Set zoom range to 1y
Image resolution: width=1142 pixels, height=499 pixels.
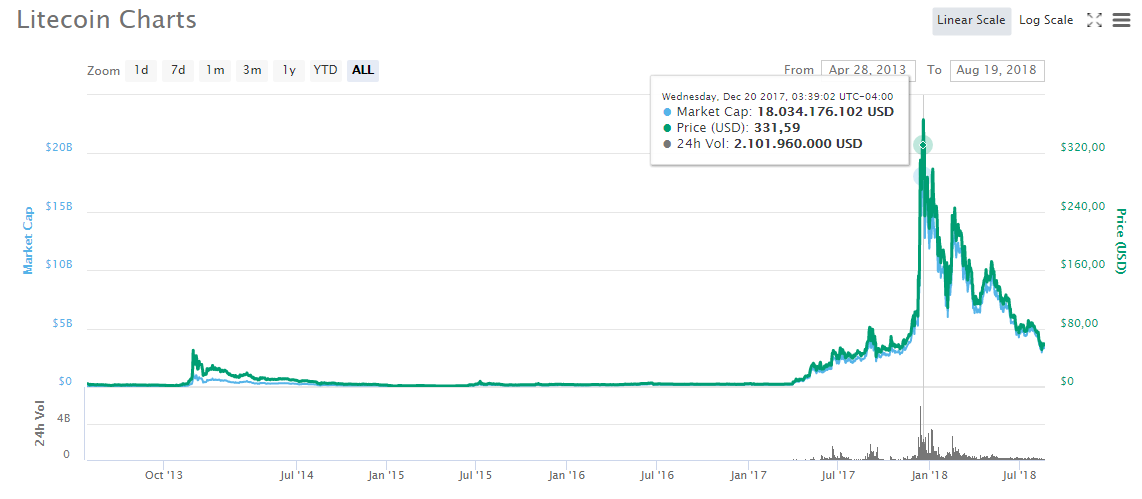(x=289, y=70)
